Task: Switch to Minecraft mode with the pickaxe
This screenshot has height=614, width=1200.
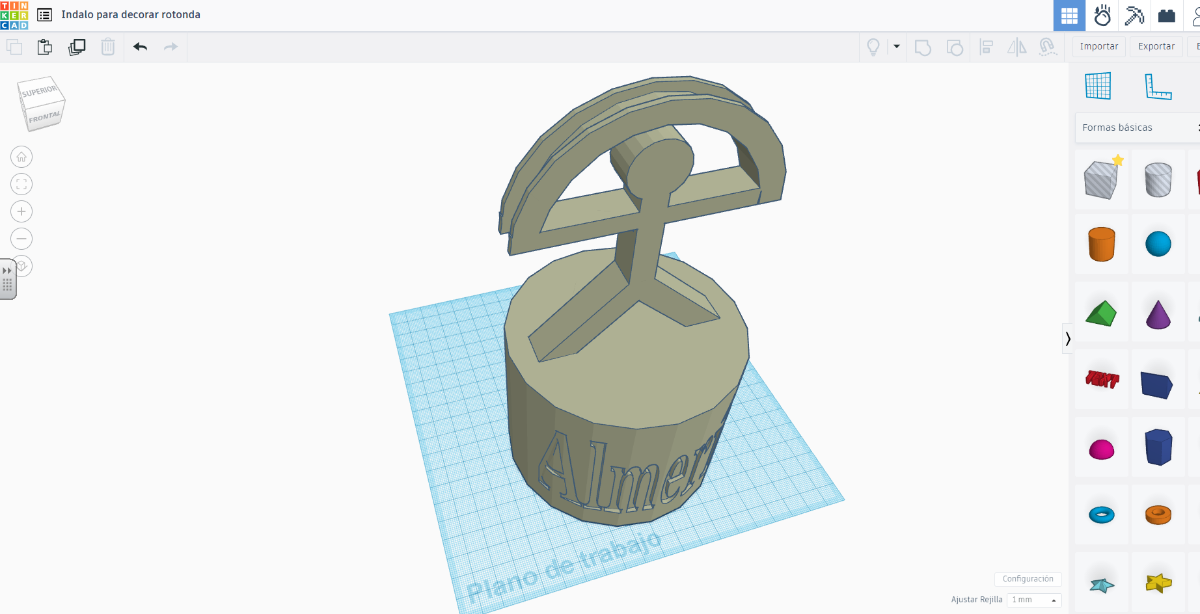Action: point(1133,15)
